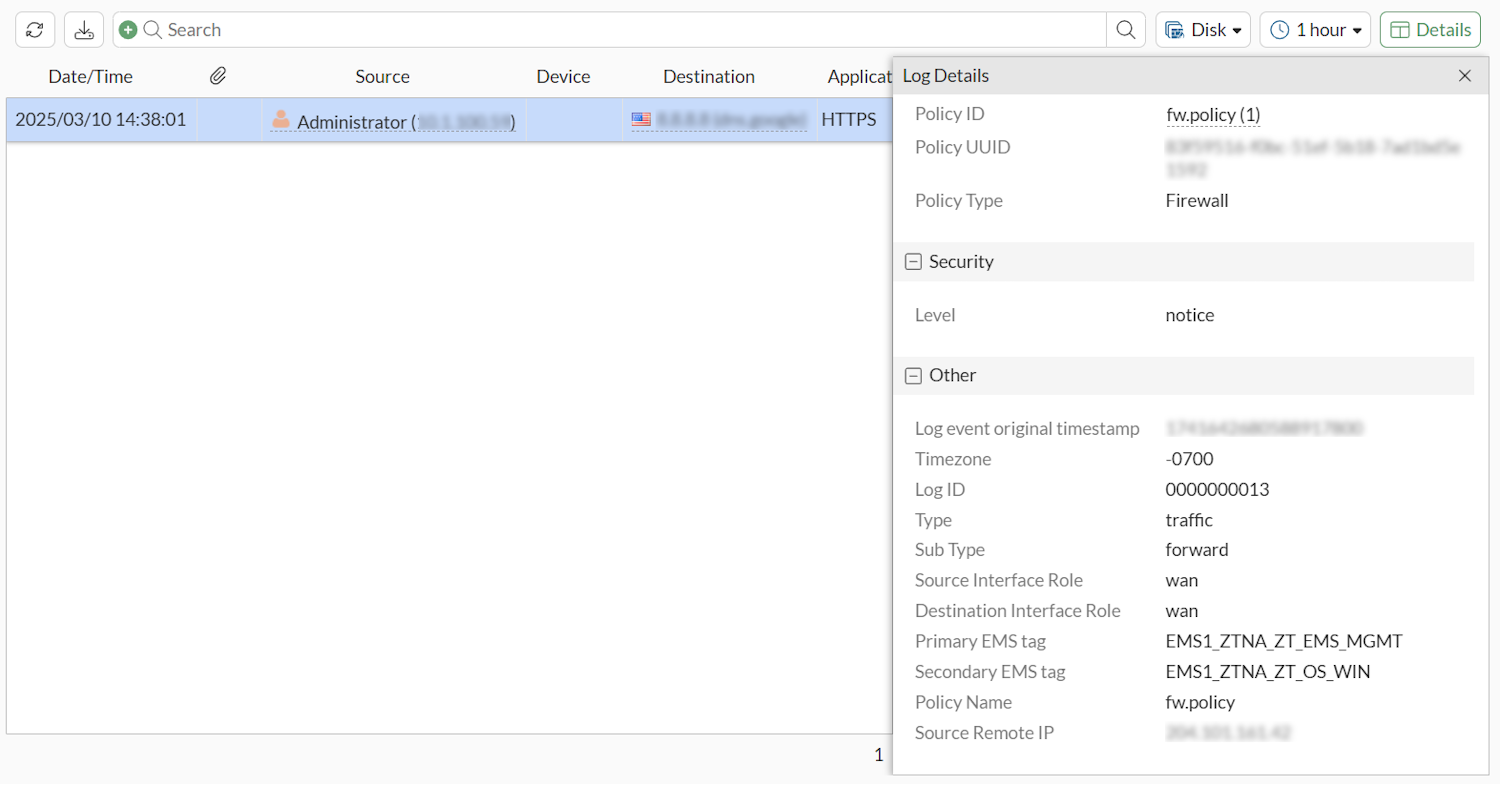Toggle the Details panel button
Viewport: 1500px width, 785px height.
(x=1429, y=29)
